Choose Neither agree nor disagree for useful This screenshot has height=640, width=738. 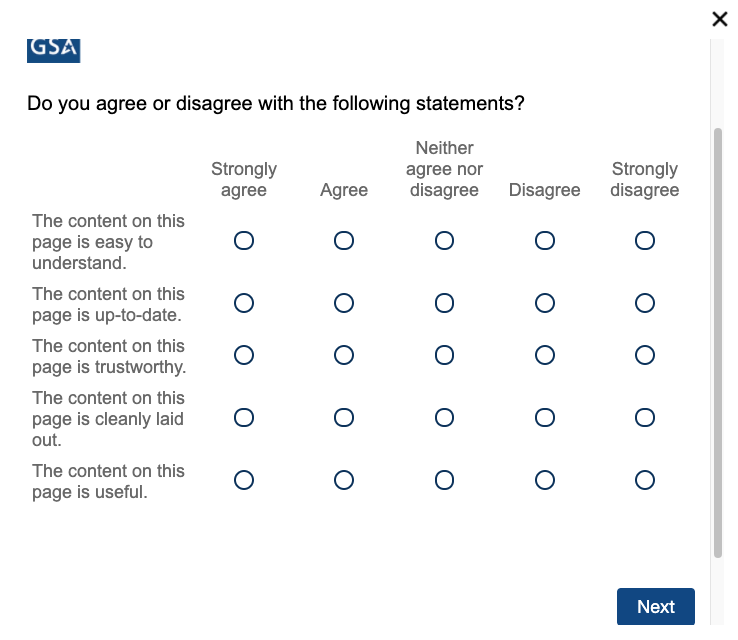445,481
